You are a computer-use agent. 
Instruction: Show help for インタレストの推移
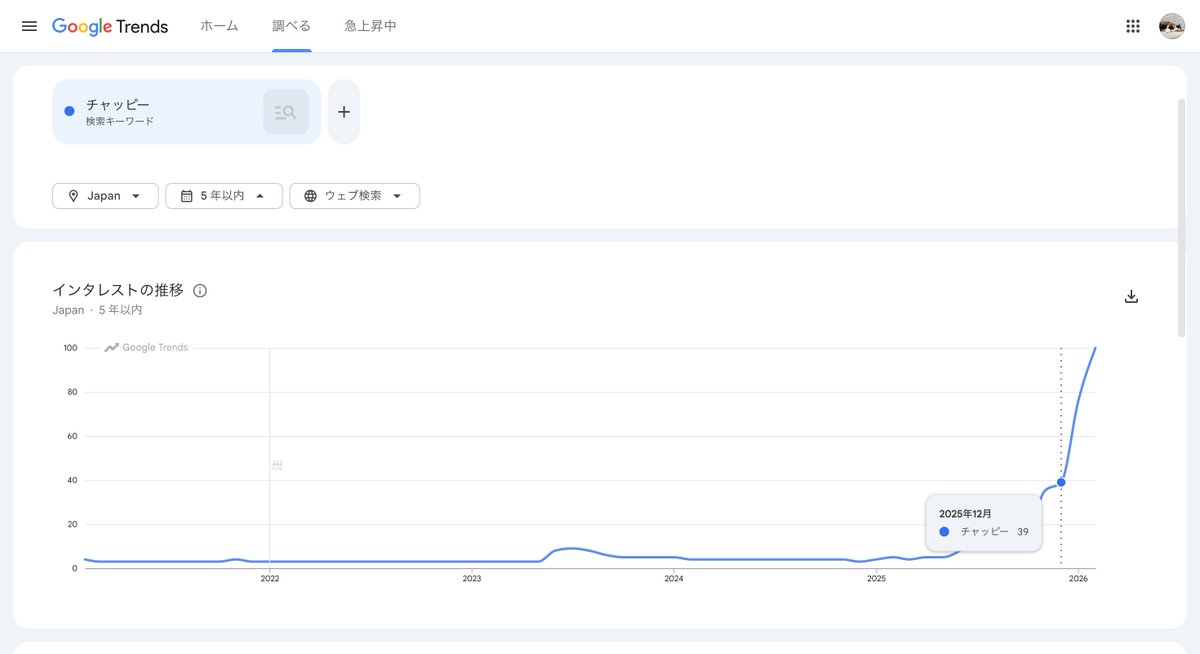tap(200, 291)
